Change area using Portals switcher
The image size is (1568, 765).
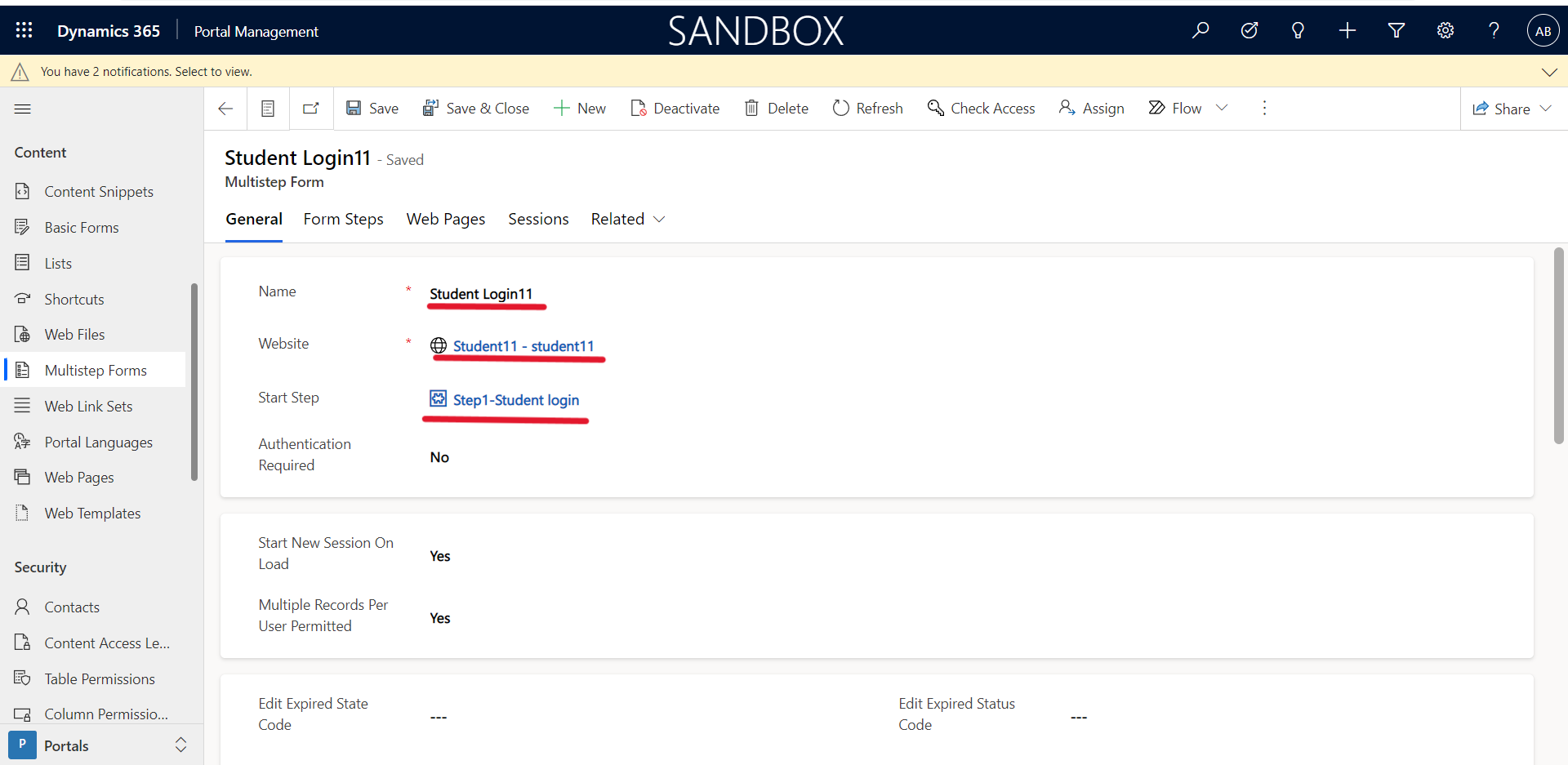pos(101,745)
